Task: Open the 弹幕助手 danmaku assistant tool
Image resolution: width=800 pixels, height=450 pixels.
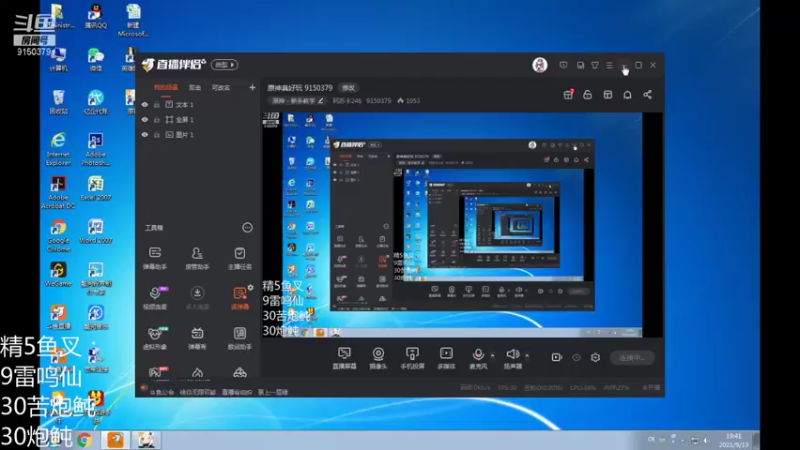Action: (x=155, y=258)
